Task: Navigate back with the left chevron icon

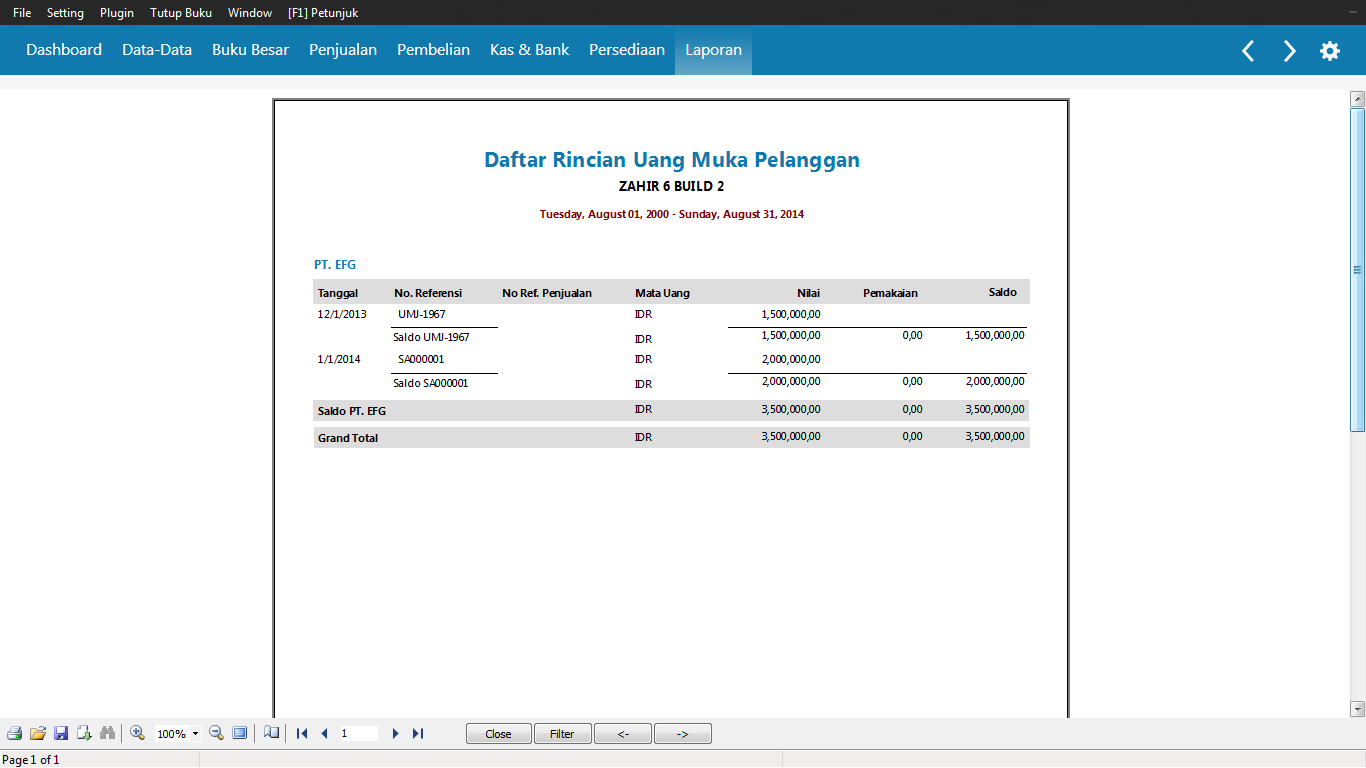Action: pyautogui.click(x=1248, y=51)
